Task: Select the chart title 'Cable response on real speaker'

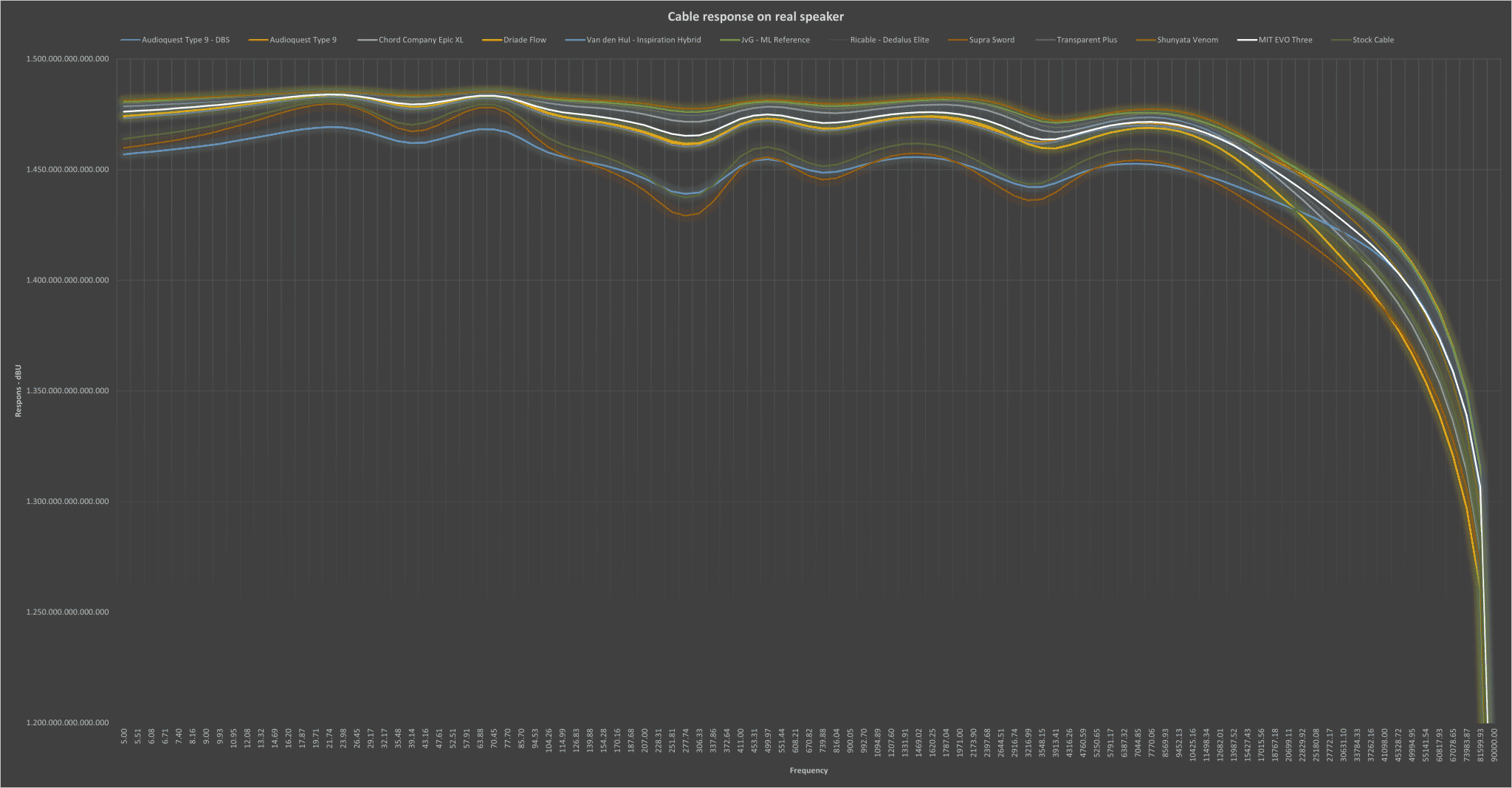Action: click(755, 16)
